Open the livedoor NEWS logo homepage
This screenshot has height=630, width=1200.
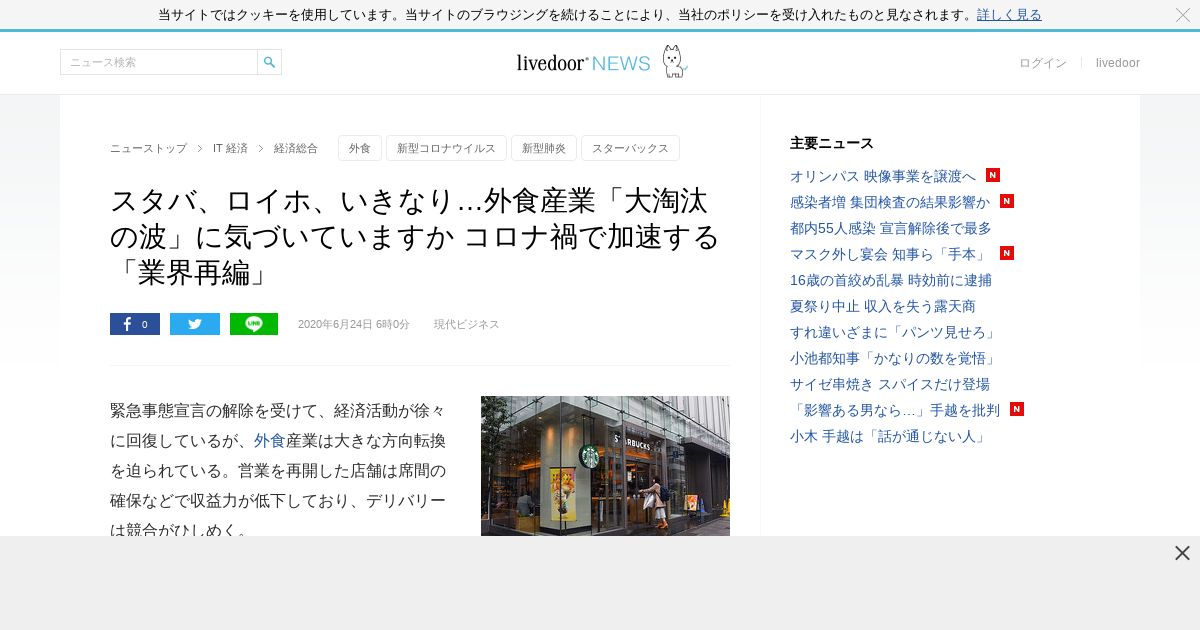coord(601,62)
